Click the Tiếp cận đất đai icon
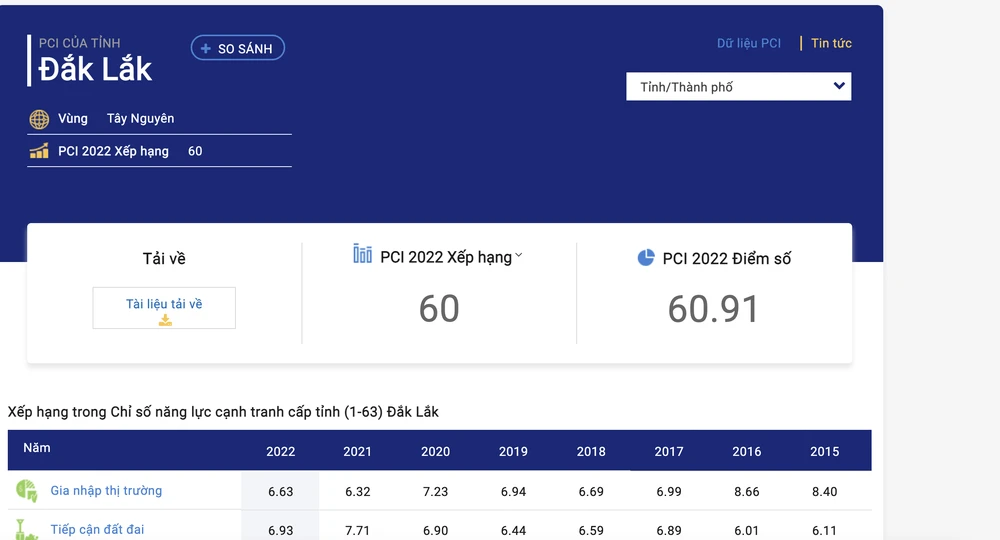The height and width of the screenshot is (540, 1000). 26,529
